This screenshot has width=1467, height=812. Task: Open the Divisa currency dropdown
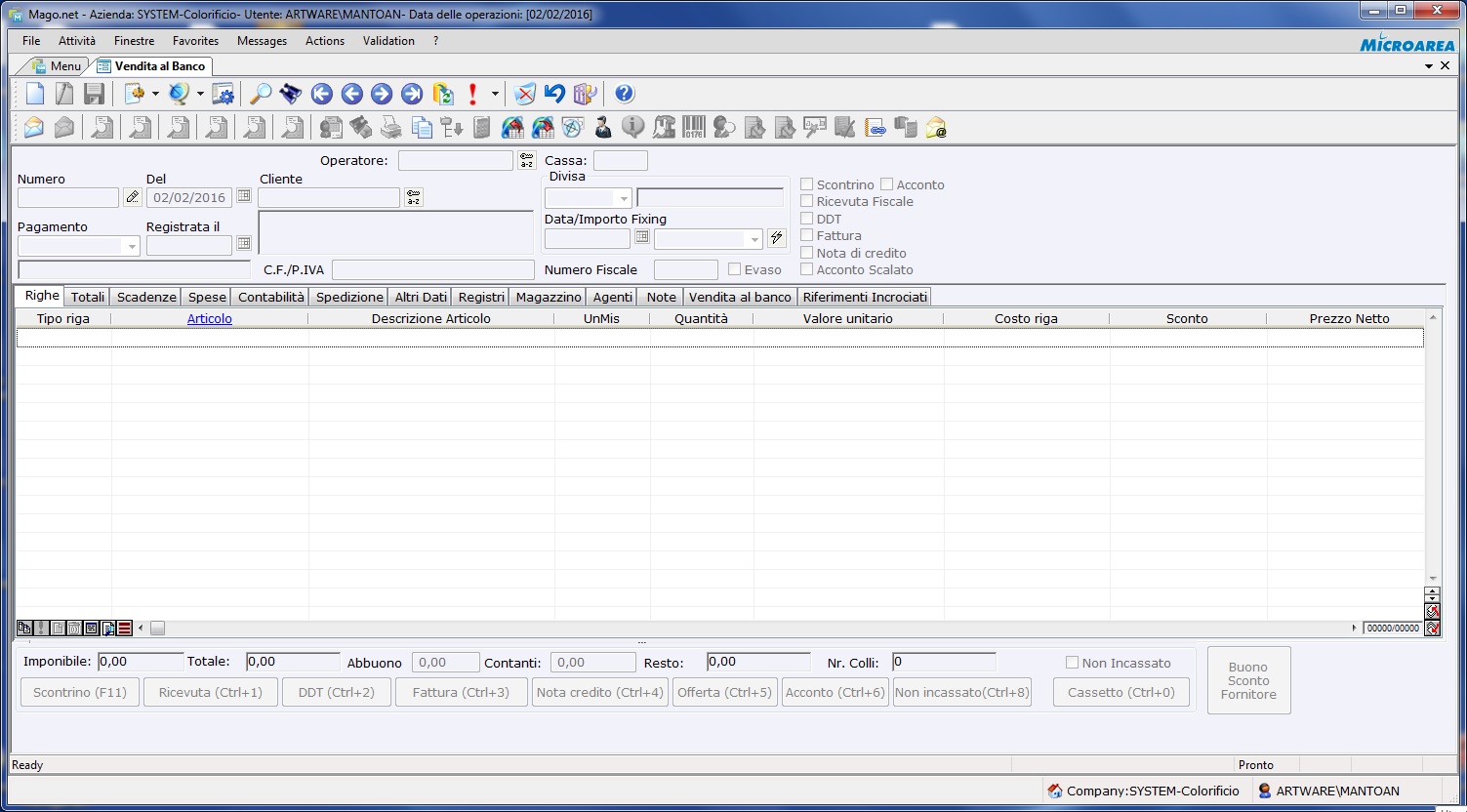(623, 198)
